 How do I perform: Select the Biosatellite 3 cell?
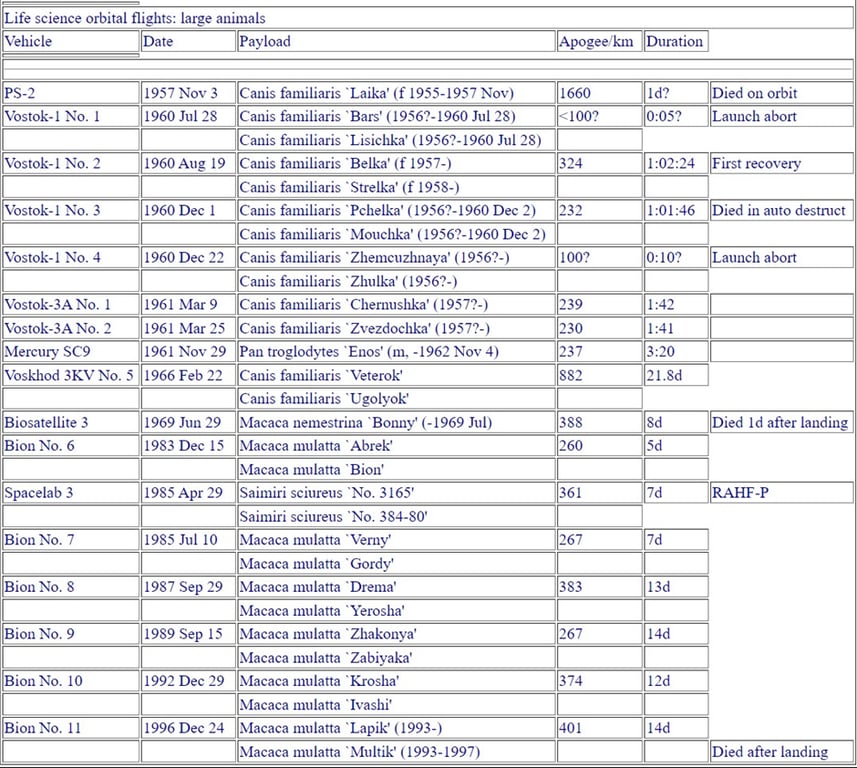(x=71, y=422)
